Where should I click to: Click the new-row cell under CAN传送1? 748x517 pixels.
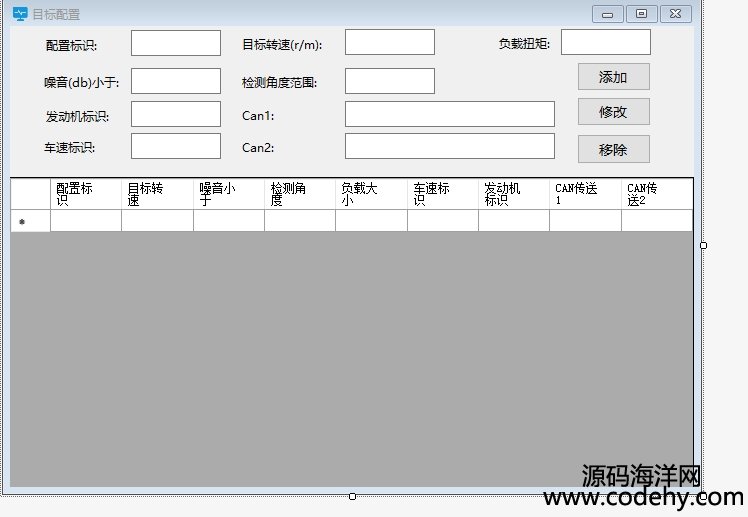coord(586,221)
